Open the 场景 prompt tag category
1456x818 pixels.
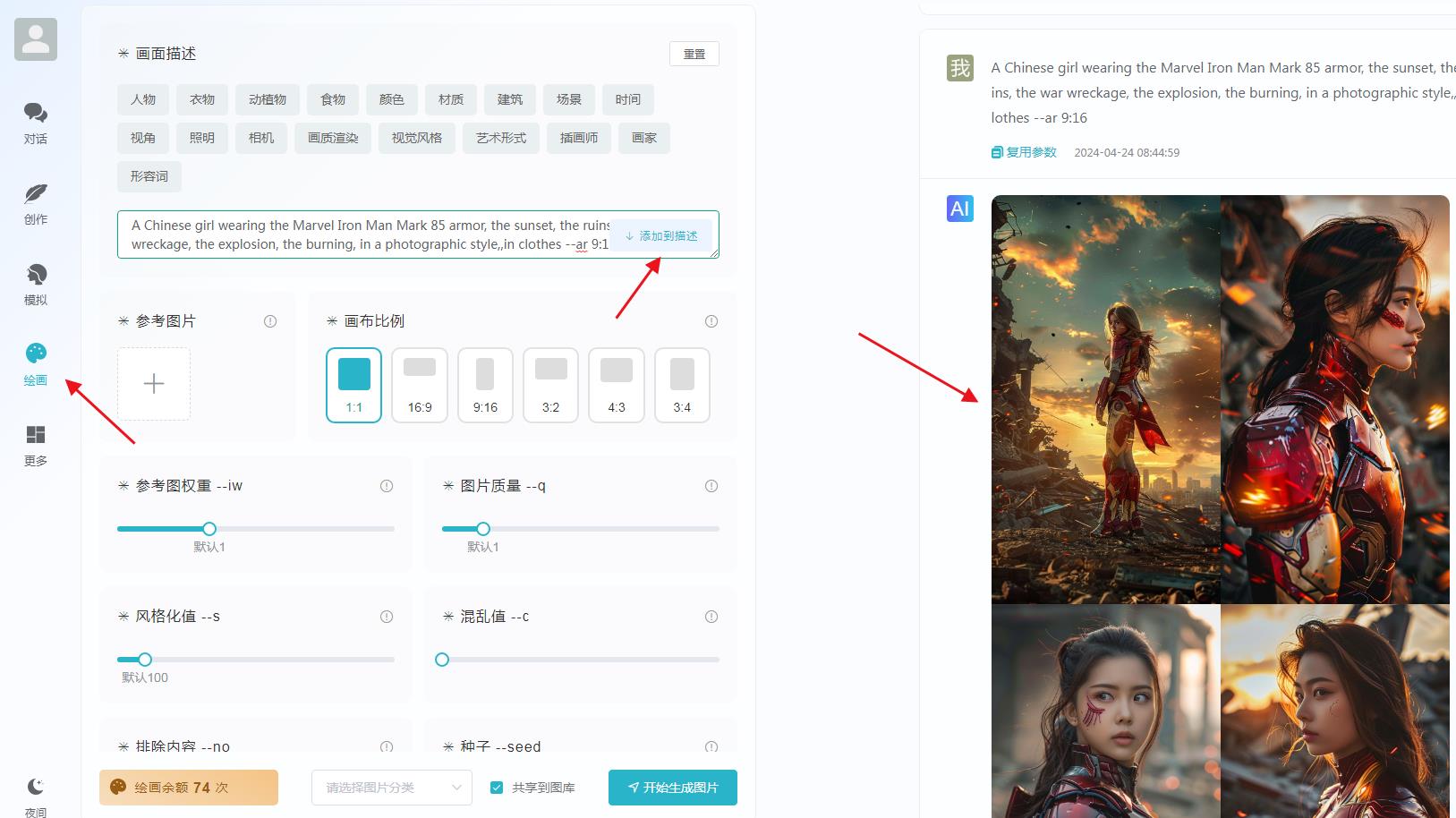[569, 99]
